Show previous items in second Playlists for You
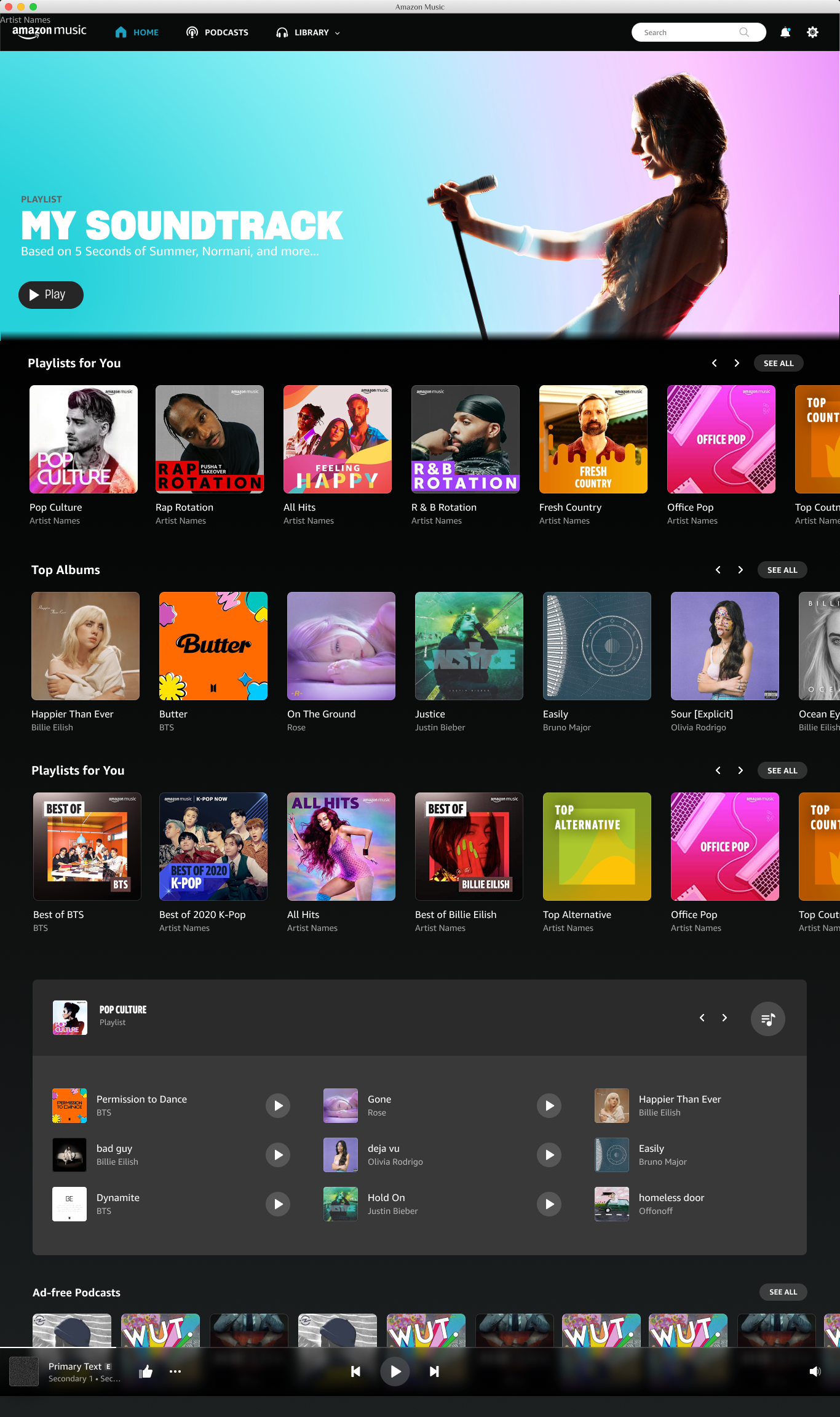The height and width of the screenshot is (1417, 840). 718,770
